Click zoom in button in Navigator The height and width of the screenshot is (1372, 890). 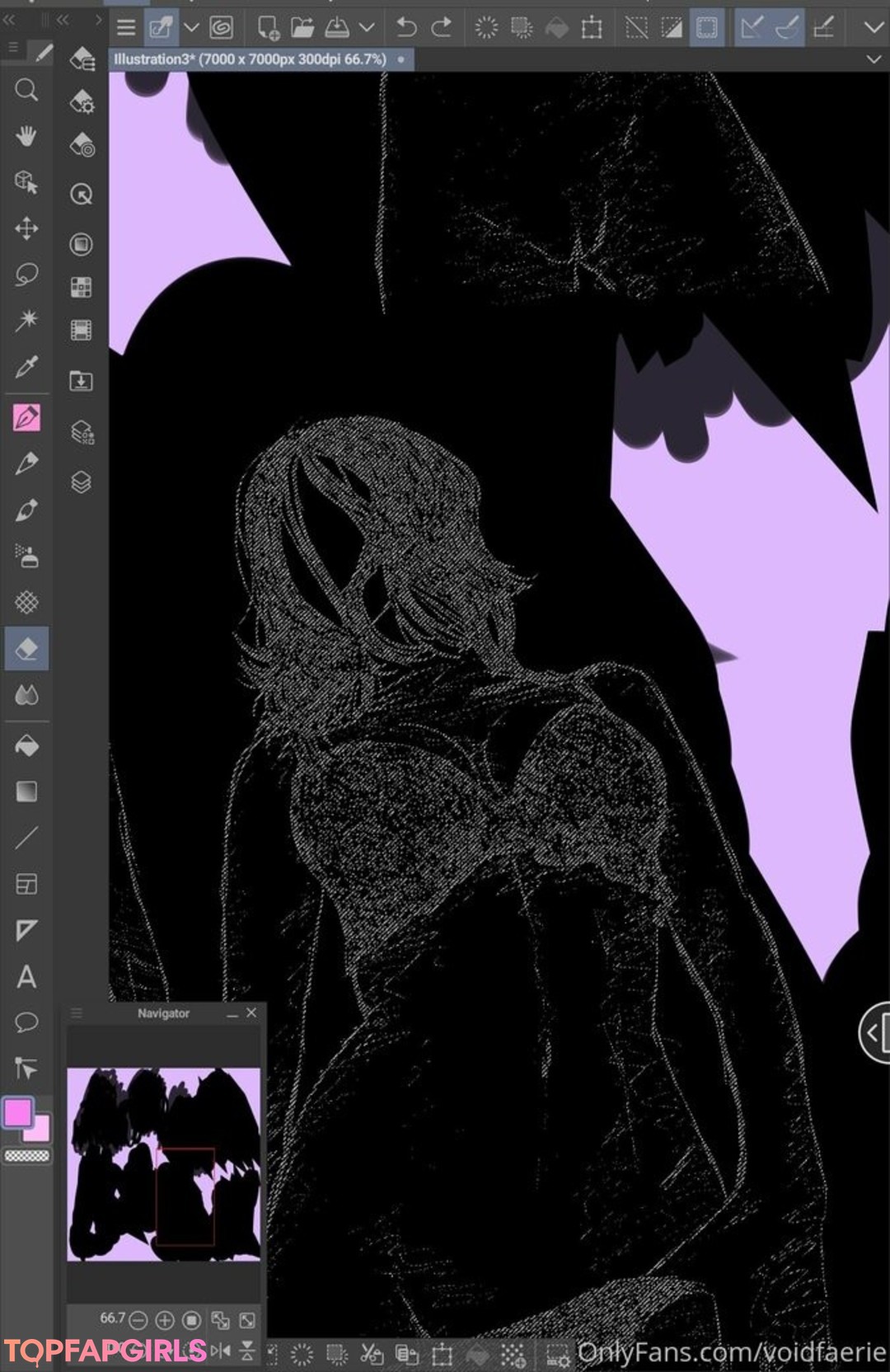165,1321
